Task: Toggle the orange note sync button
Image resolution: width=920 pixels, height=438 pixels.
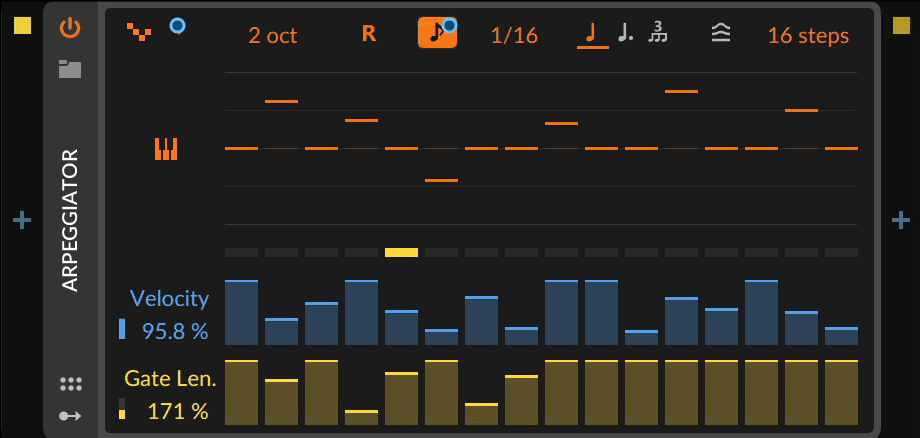Action: click(437, 33)
